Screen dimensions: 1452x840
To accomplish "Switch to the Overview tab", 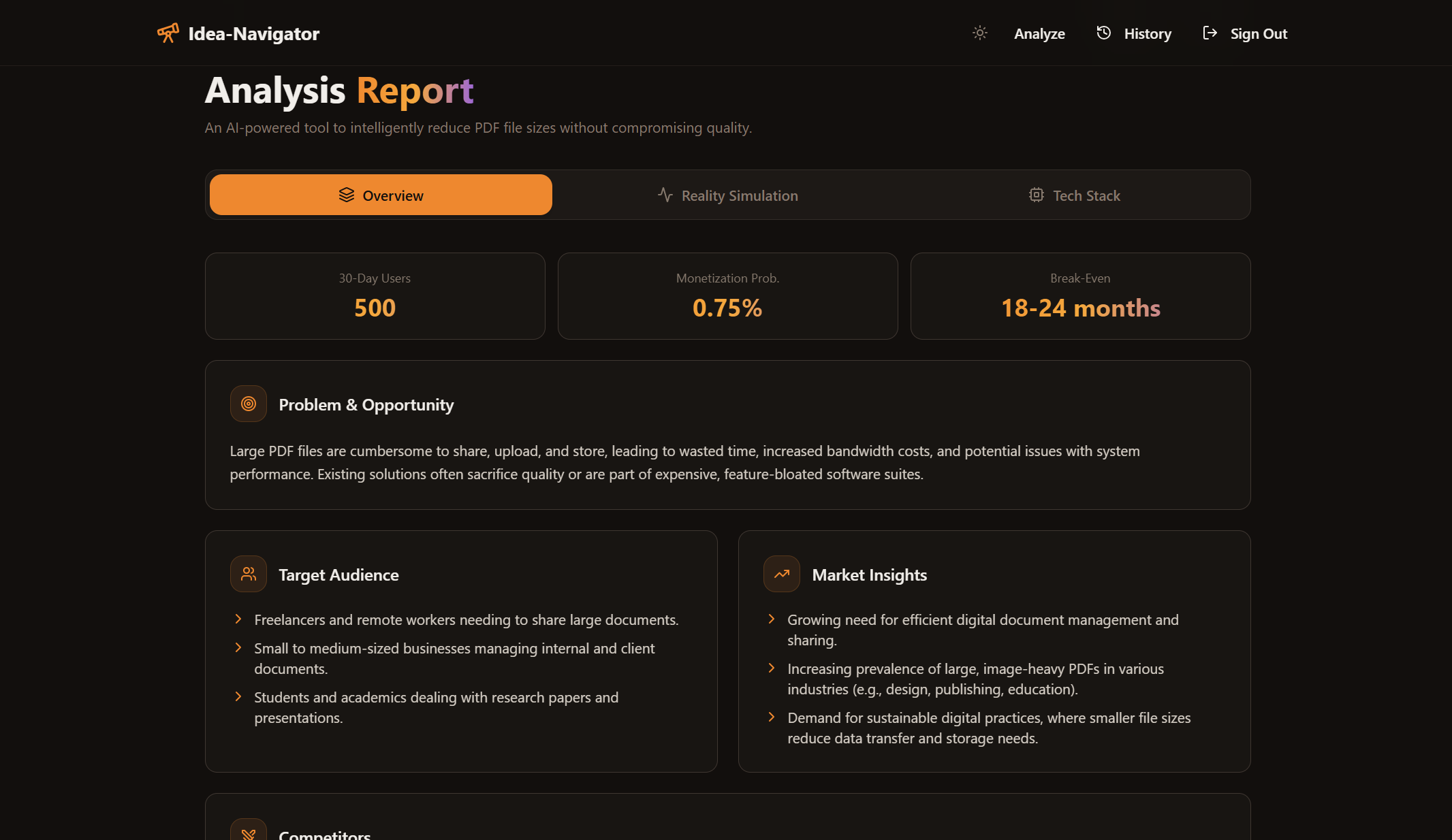I will pos(381,195).
